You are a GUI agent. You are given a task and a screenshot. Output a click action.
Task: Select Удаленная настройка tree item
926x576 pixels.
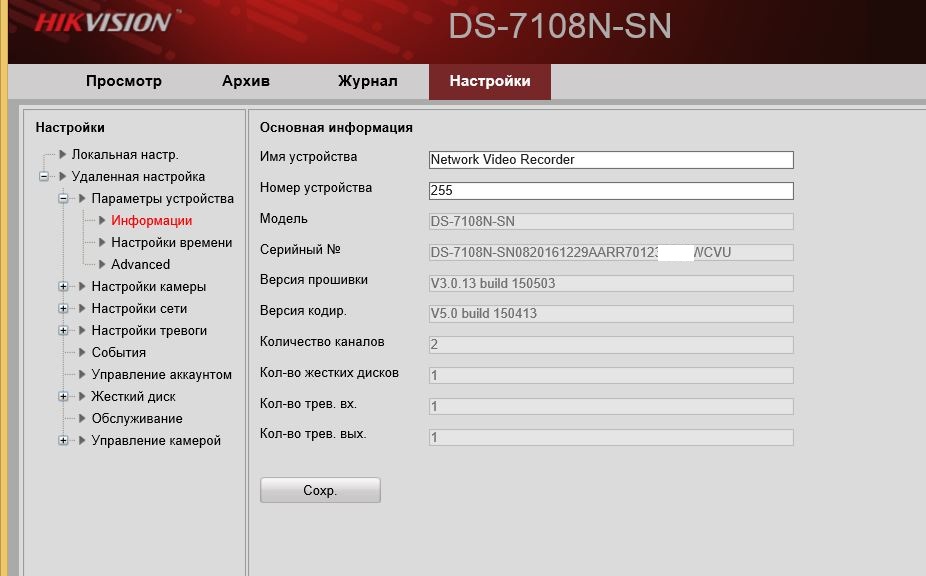click(138, 176)
